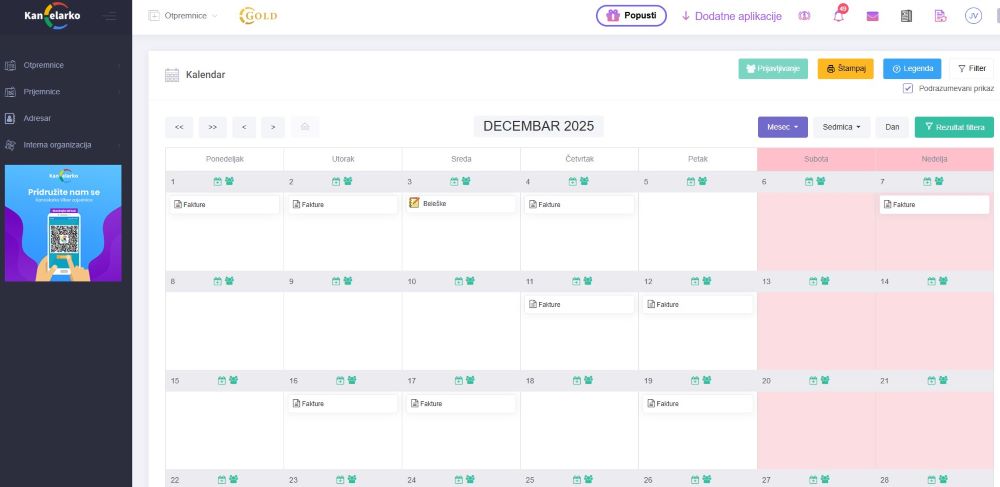Click the Viber community banner

click(x=63, y=223)
